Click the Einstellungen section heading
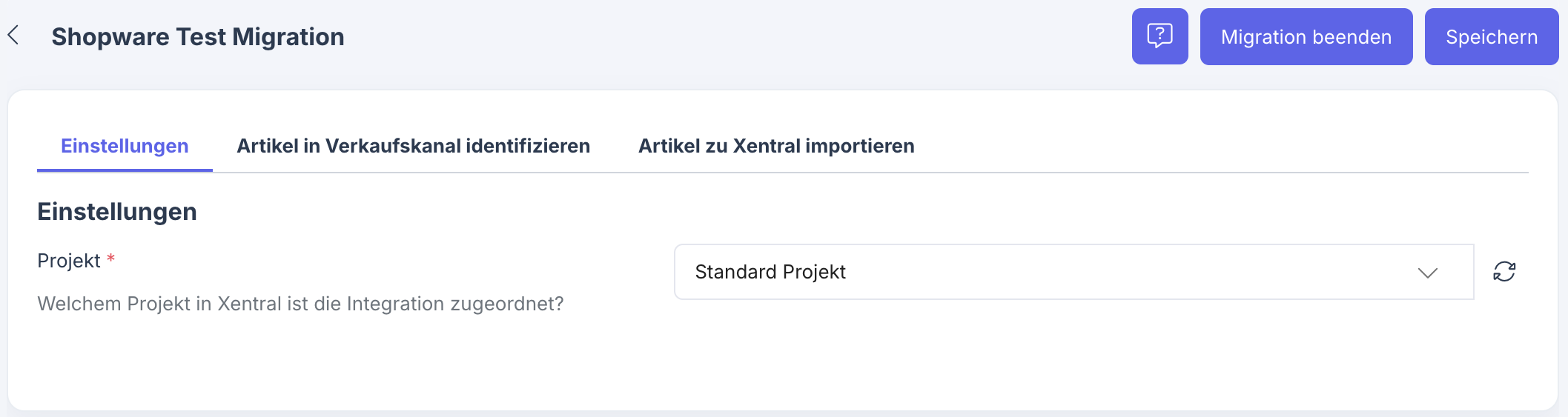Screen dimensions: 1568x417 [x=117, y=212]
